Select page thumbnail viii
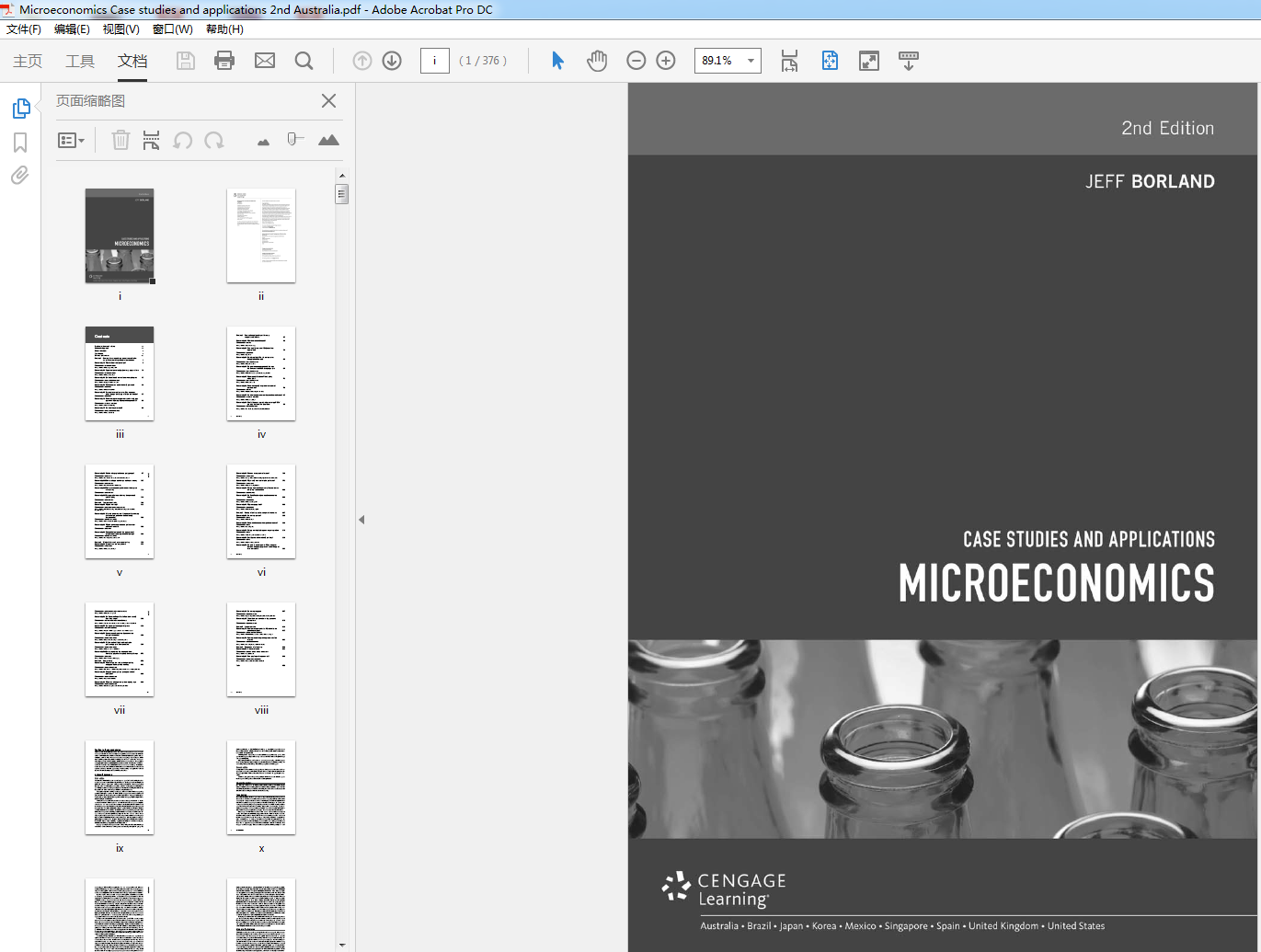 pos(261,649)
